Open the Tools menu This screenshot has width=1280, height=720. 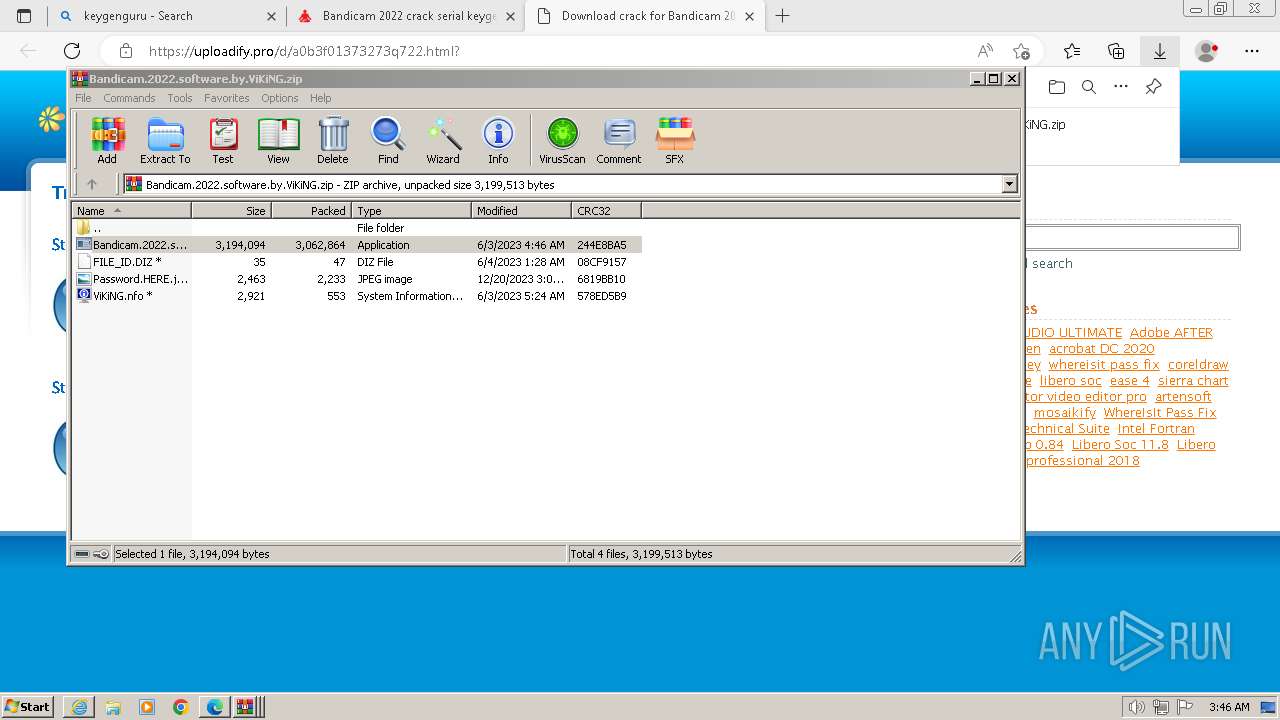[x=180, y=98]
